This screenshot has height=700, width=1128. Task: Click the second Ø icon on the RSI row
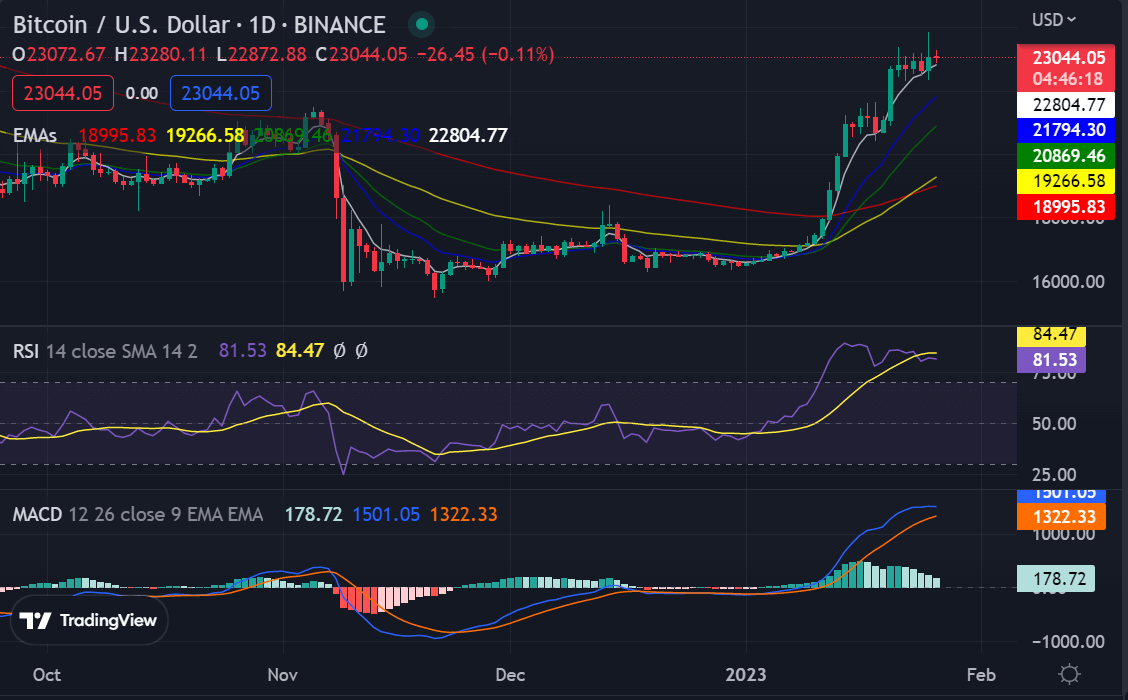(361, 351)
